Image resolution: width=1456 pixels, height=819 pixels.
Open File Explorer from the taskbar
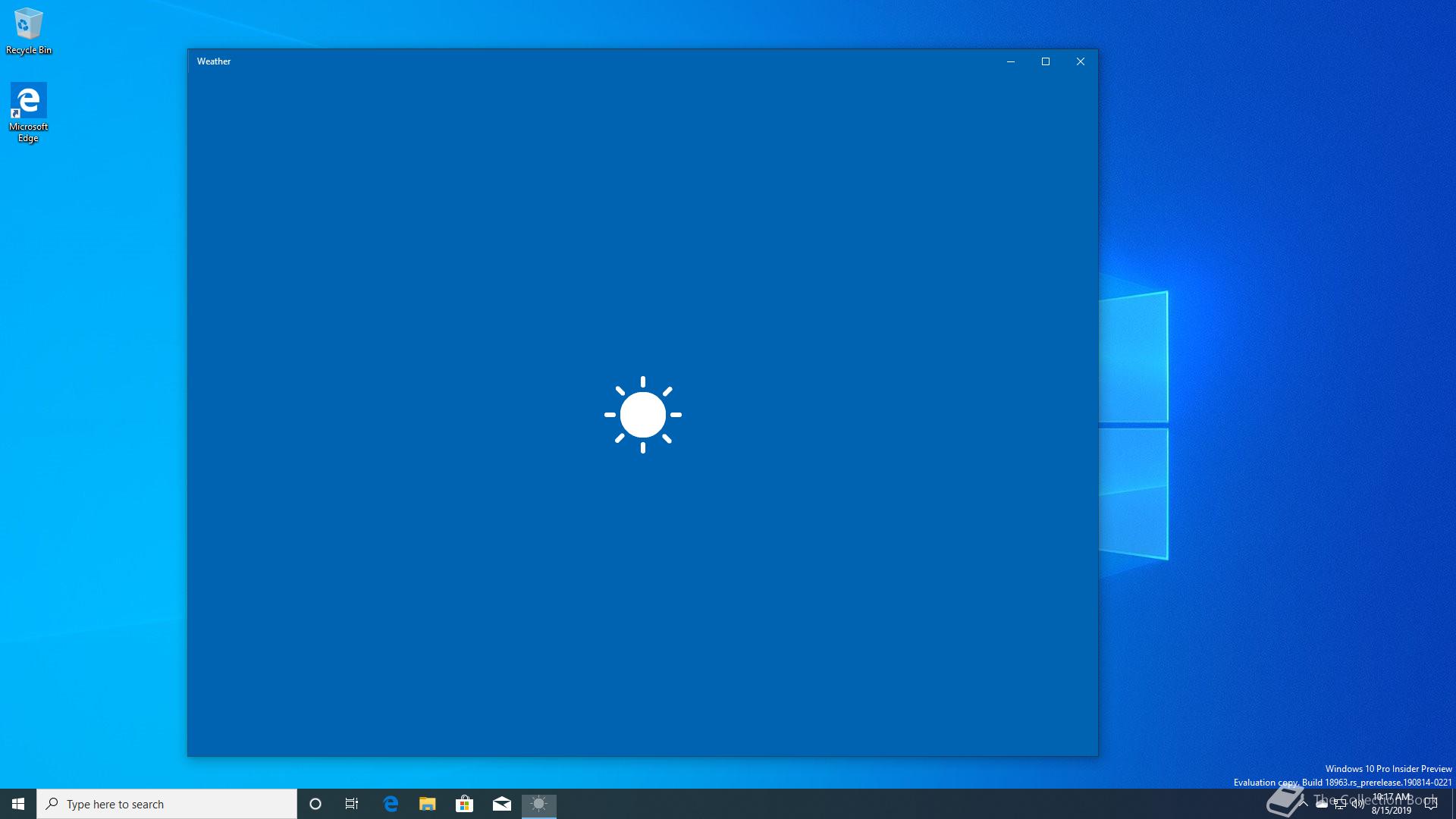coord(428,804)
